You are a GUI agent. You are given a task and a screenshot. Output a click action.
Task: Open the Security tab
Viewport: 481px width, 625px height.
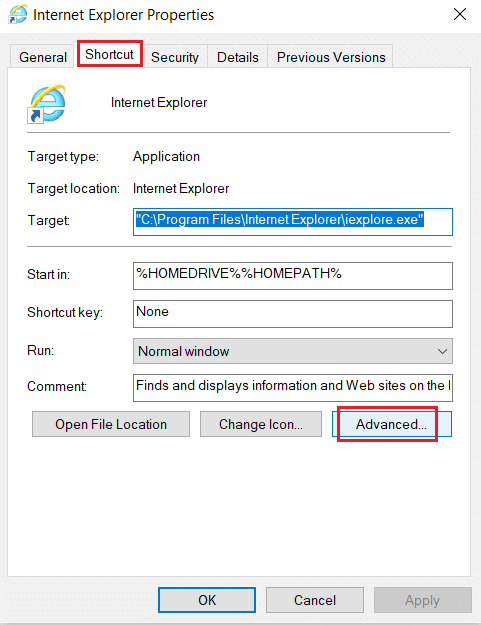(175, 57)
